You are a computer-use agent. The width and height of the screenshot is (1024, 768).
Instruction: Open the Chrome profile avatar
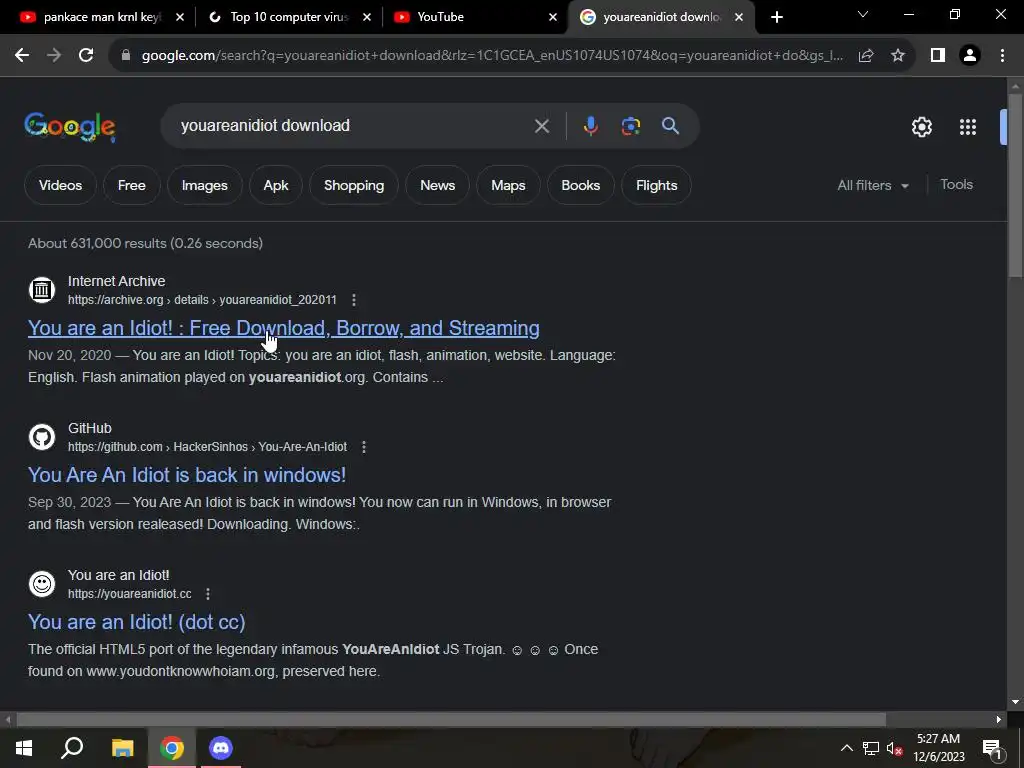click(x=970, y=56)
